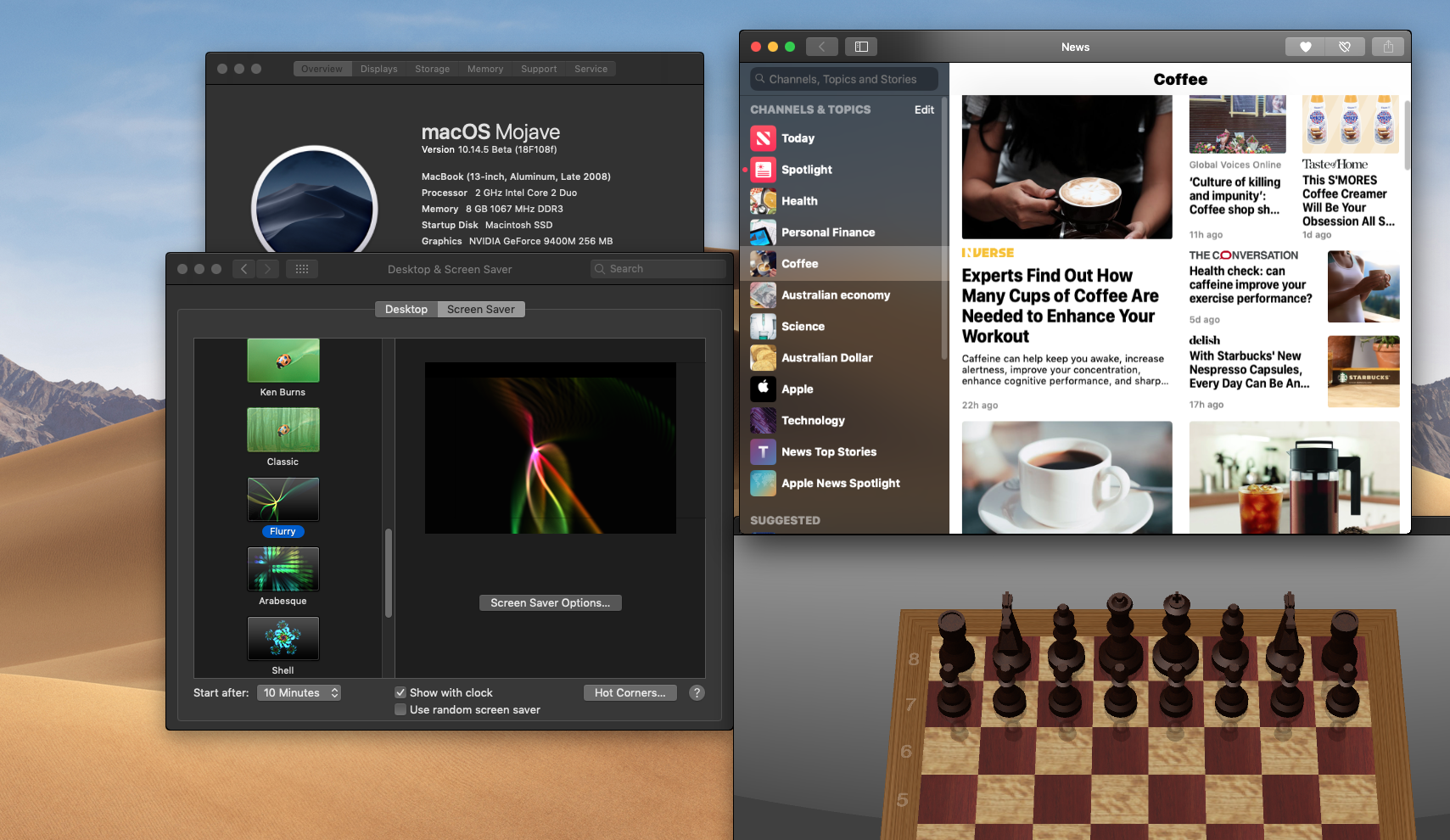Click the Flurry screen saver preview
This screenshot has width=1450, height=840.
(x=551, y=448)
